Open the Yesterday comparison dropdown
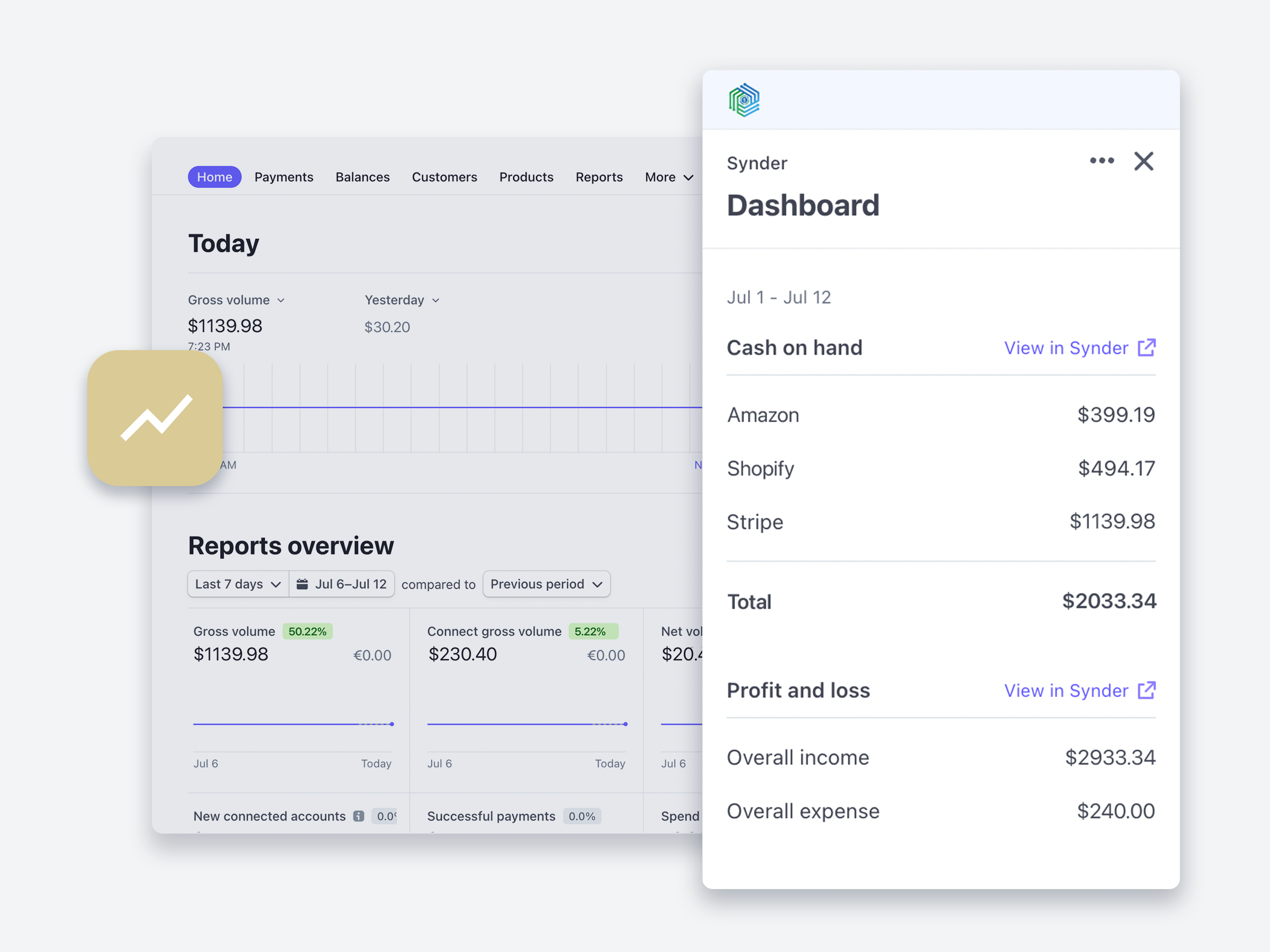The image size is (1270, 952). pyautogui.click(x=401, y=299)
